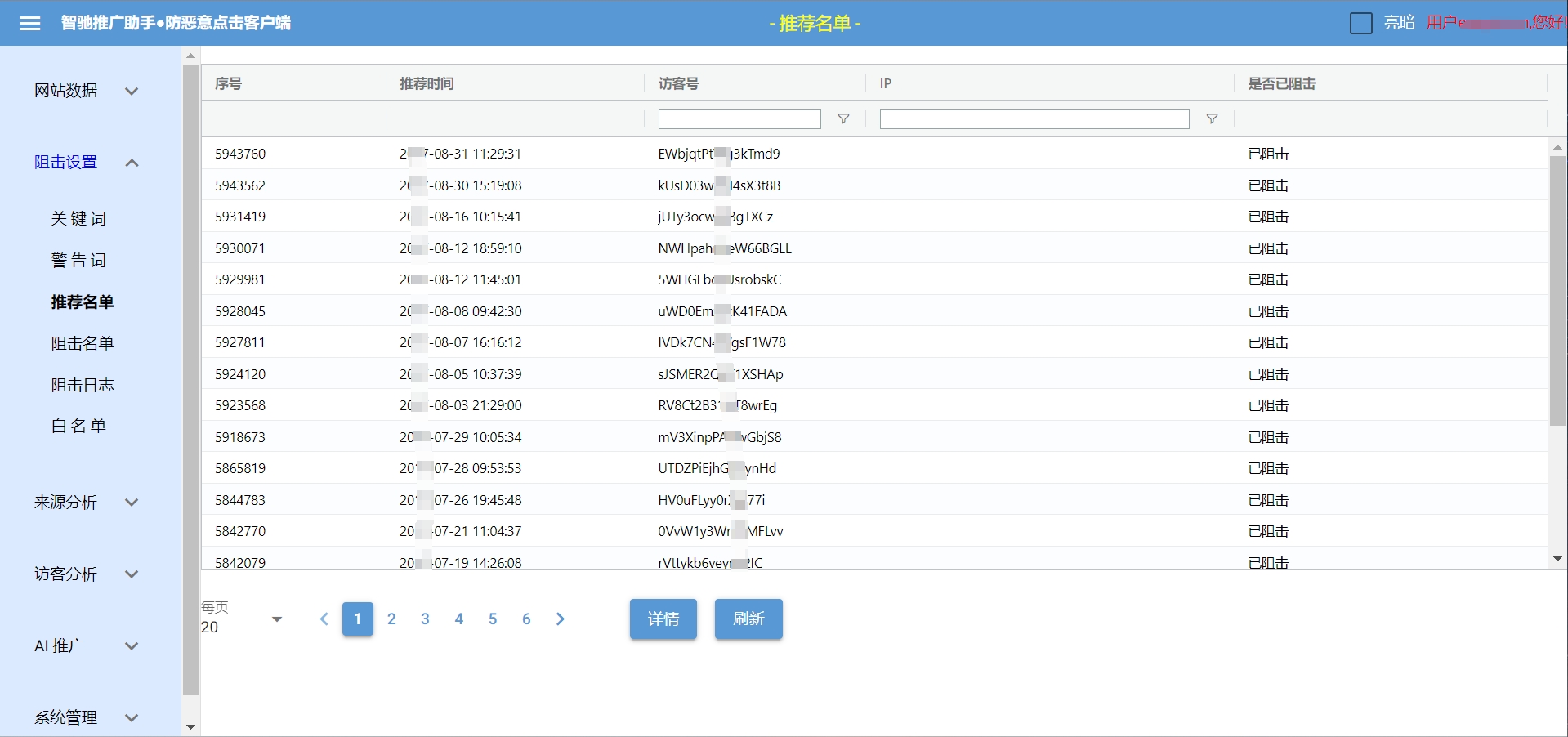Expand the 网站数据 menu

86,91
